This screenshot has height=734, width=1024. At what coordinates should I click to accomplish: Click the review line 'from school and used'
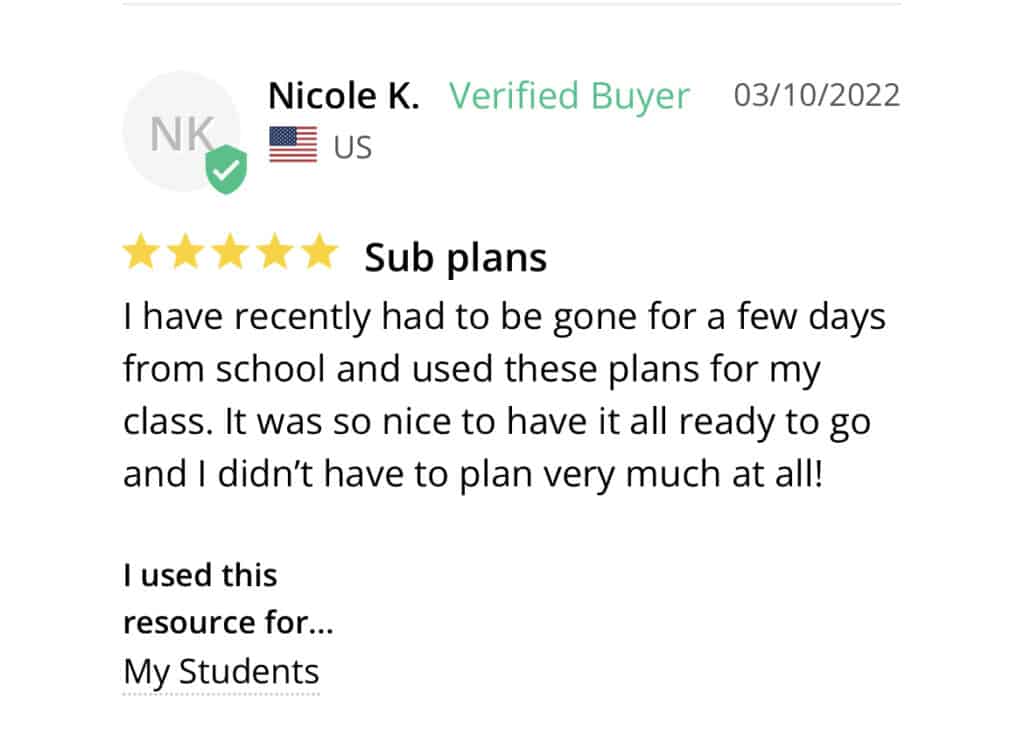[x=472, y=370]
